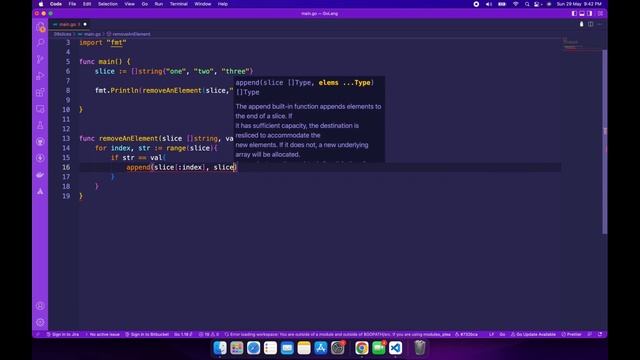The width and height of the screenshot is (640, 360).
Task: Click line number 13 in gutter
Action: (66, 138)
